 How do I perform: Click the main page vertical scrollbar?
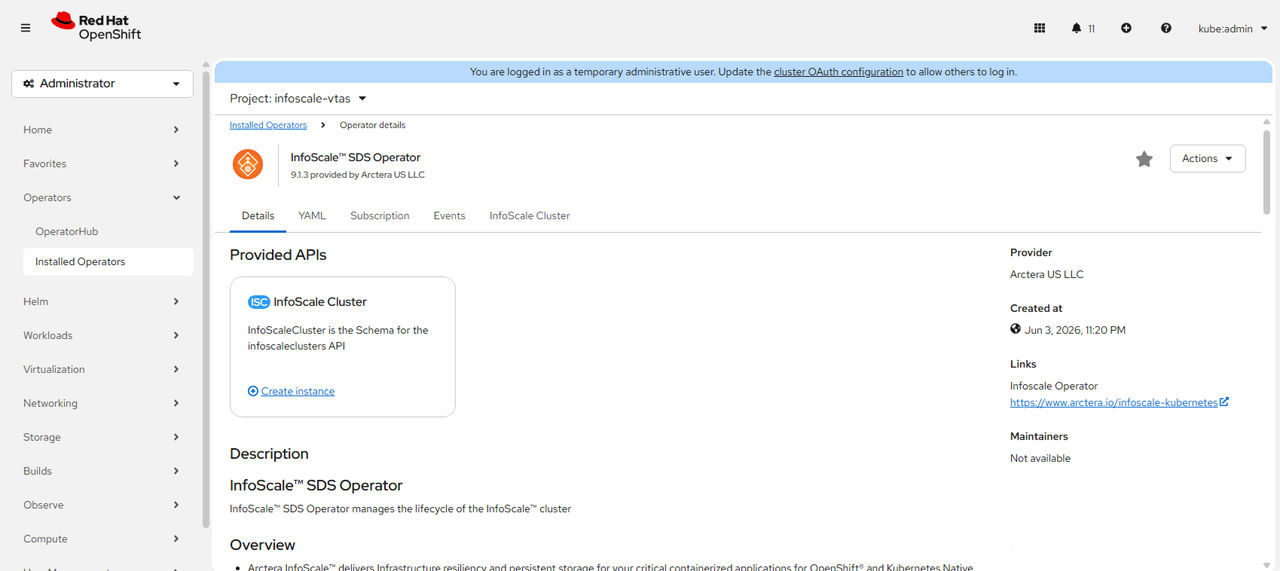click(1267, 170)
